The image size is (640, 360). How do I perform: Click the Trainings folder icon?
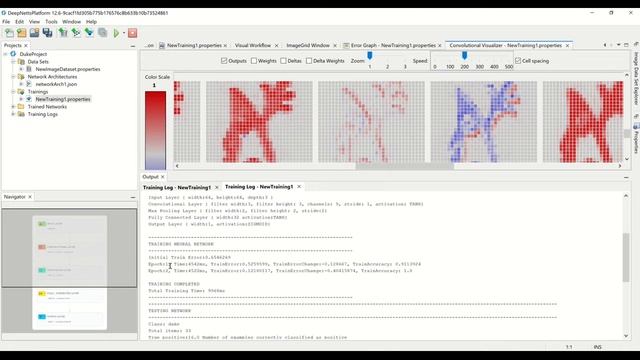(x=21, y=92)
